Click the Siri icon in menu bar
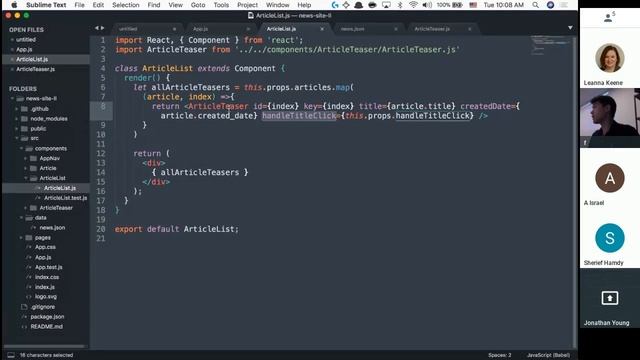The height and width of the screenshot is (360, 640). tap(550, 5)
